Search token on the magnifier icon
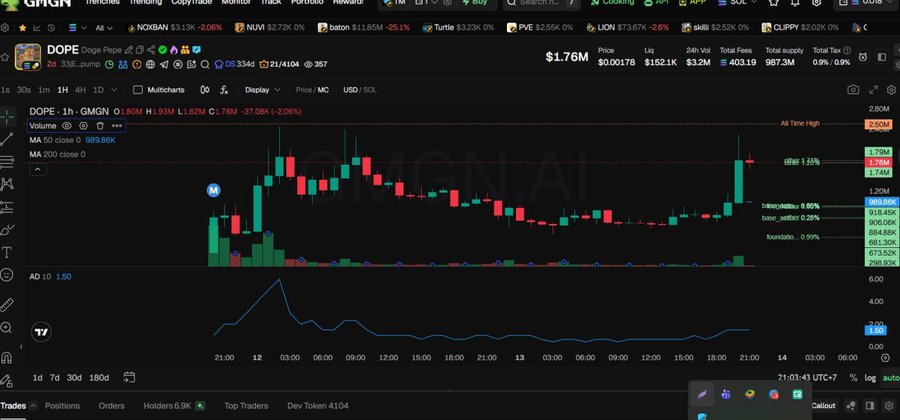 [x=205, y=64]
